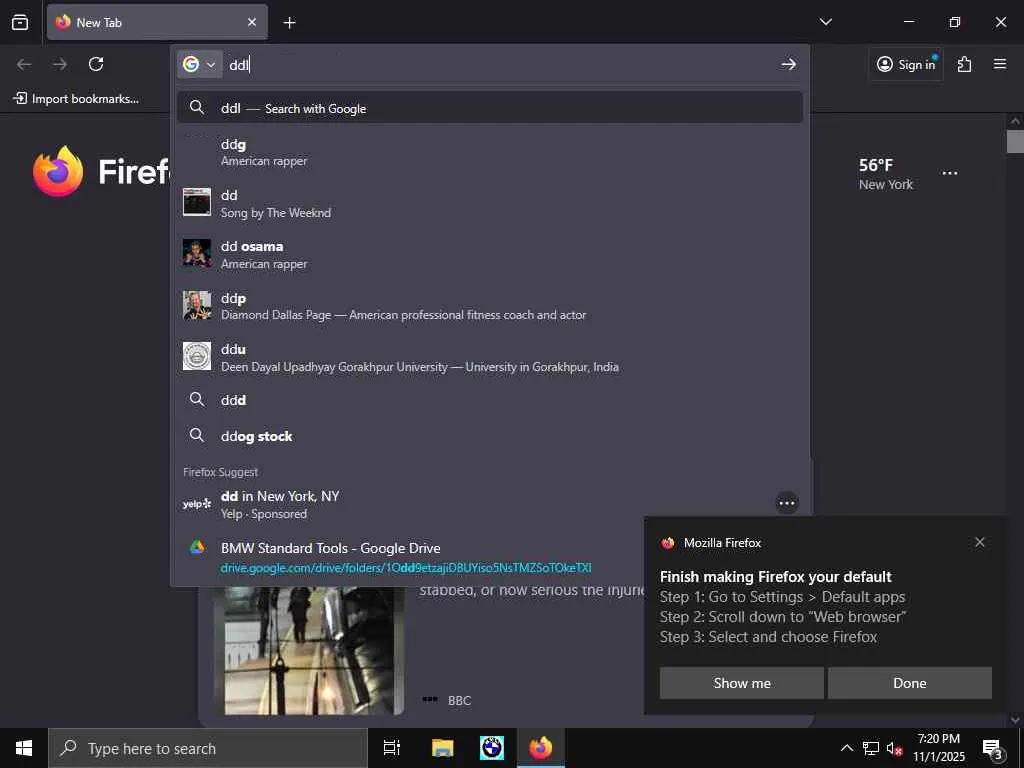
Task: Open the list all tabs chevron
Action: 825,22
